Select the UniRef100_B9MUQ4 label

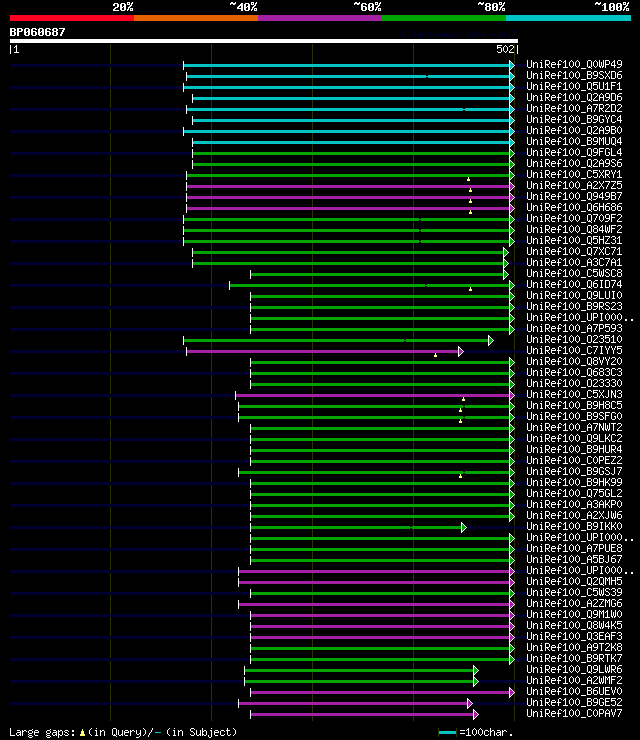click(x=574, y=141)
